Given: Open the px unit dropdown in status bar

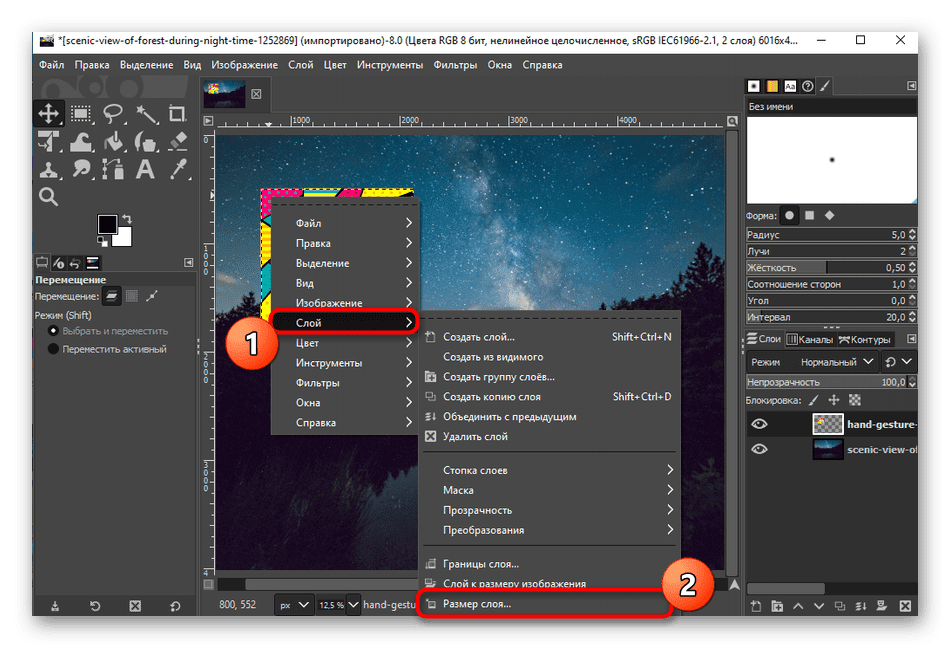Looking at the screenshot, I should [x=294, y=604].
